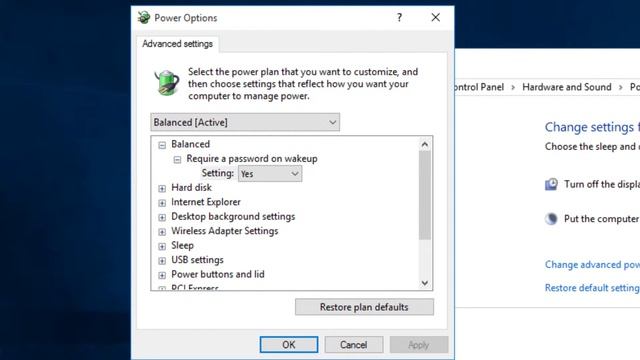Viewport: 640px width, 360px height.
Task: Select the Power buttons and lid label
Action: tap(218, 274)
